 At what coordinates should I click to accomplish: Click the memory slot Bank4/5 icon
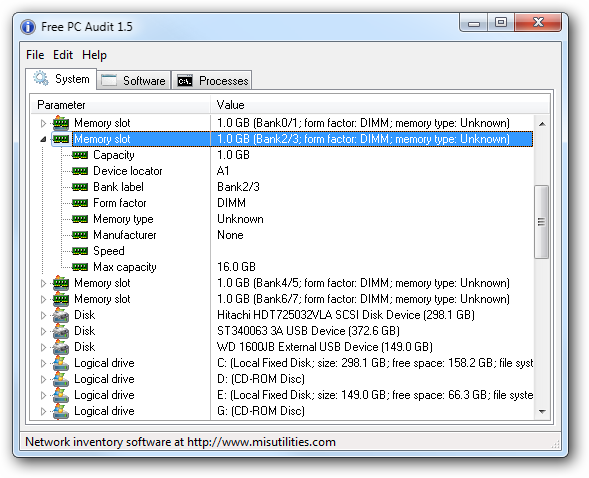pos(60,283)
